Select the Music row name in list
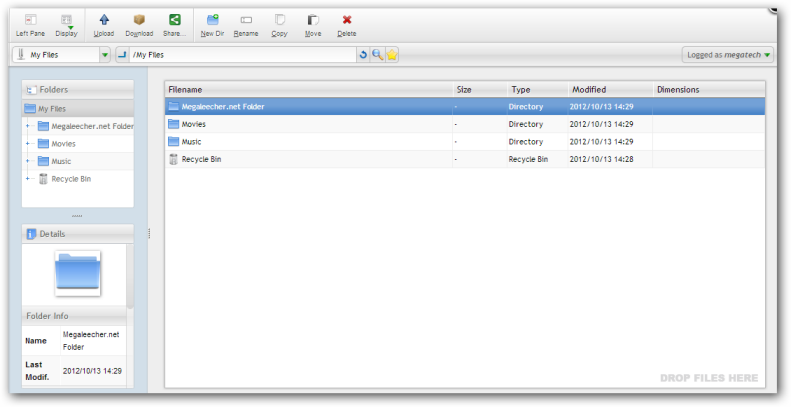The image size is (791, 407). pyautogui.click(x=191, y=142)
